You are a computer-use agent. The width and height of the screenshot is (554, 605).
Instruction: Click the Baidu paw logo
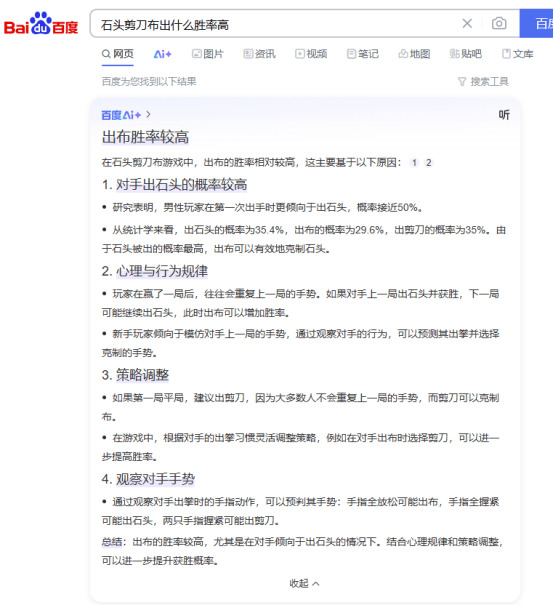[41, 23]
